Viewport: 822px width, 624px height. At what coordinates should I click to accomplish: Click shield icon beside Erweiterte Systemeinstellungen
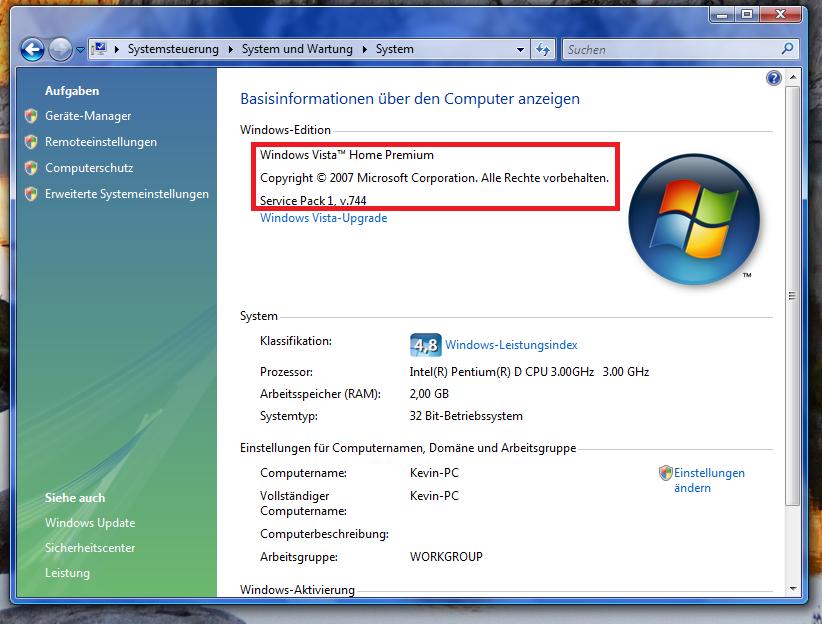point(31,194)
